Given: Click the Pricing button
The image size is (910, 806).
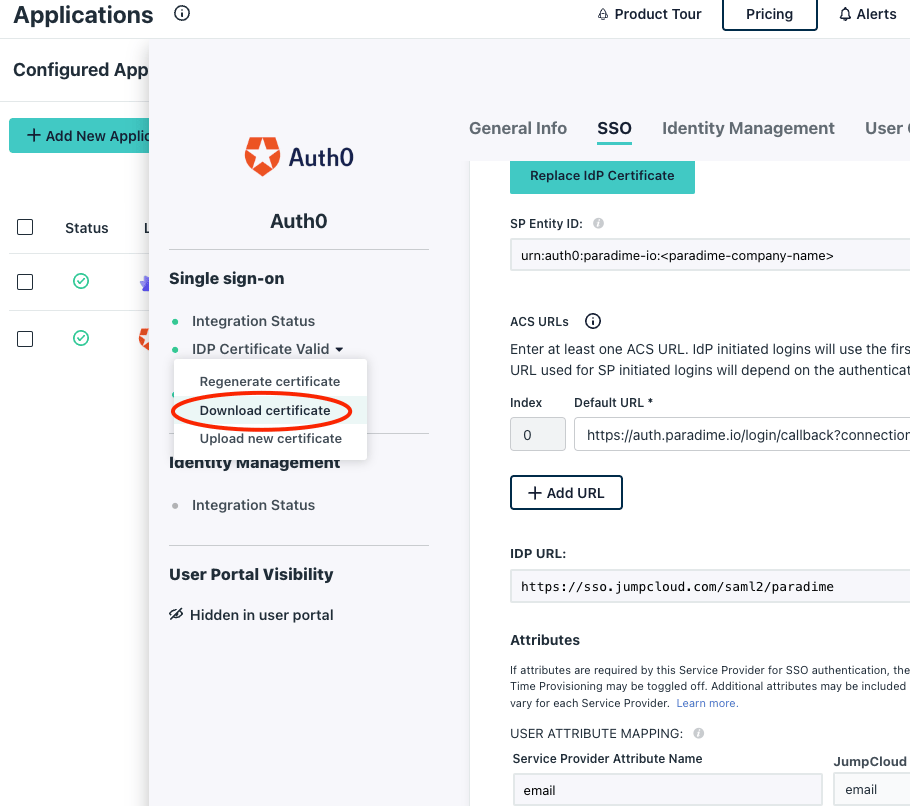Looking at the screenshot, I should pos(770,14).
